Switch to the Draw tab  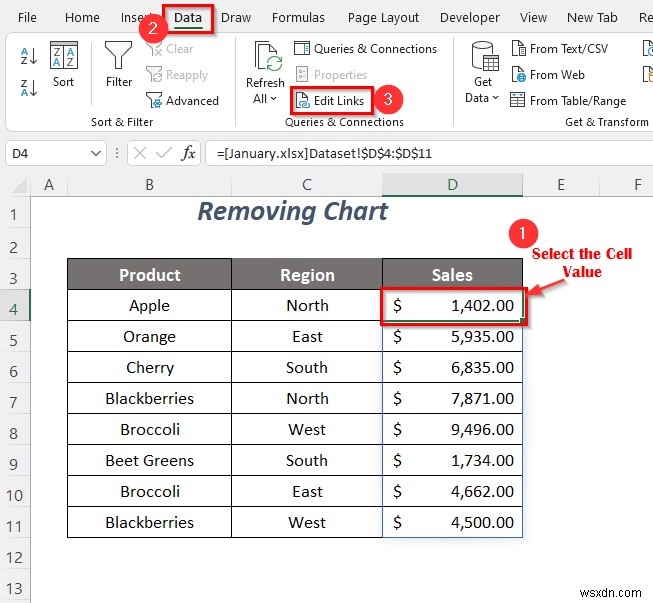coord(236,17)
